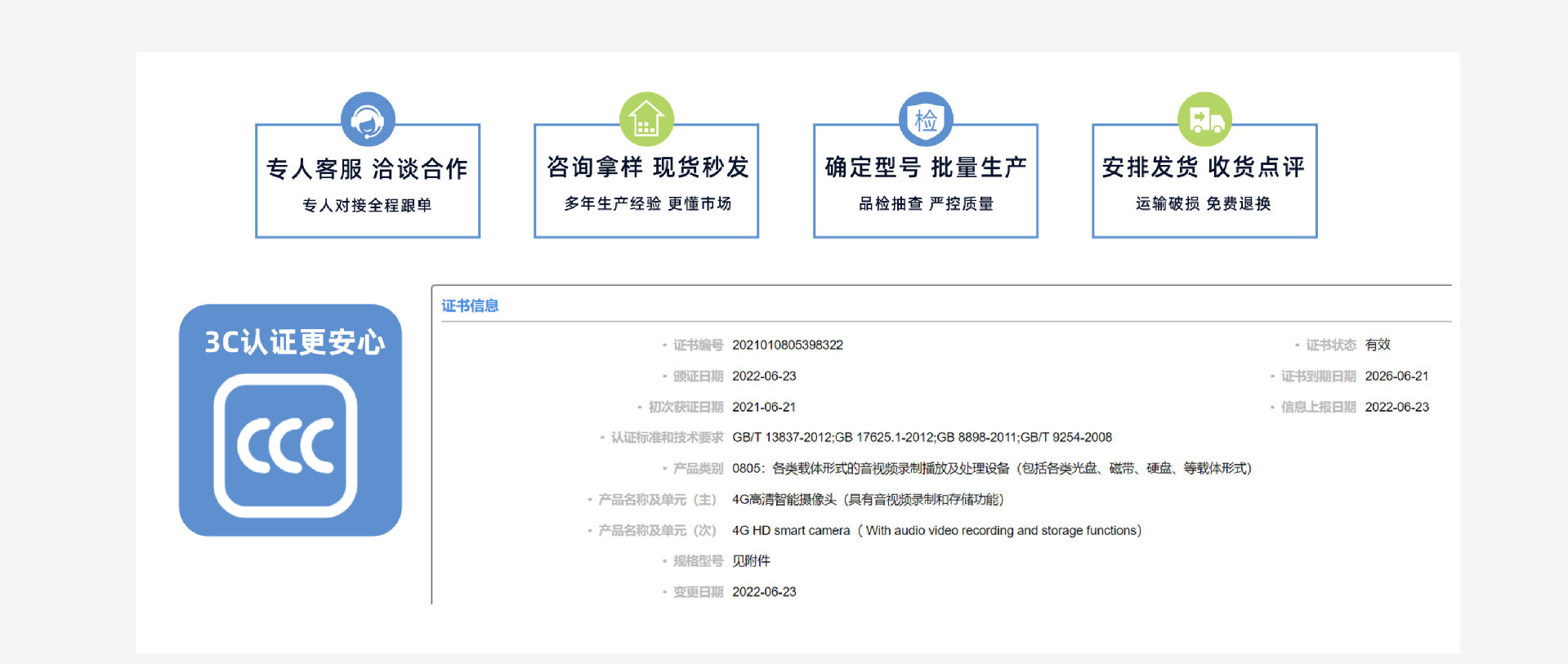Select the 变更日期 value 2022-06-23

(x=764, y=591)
